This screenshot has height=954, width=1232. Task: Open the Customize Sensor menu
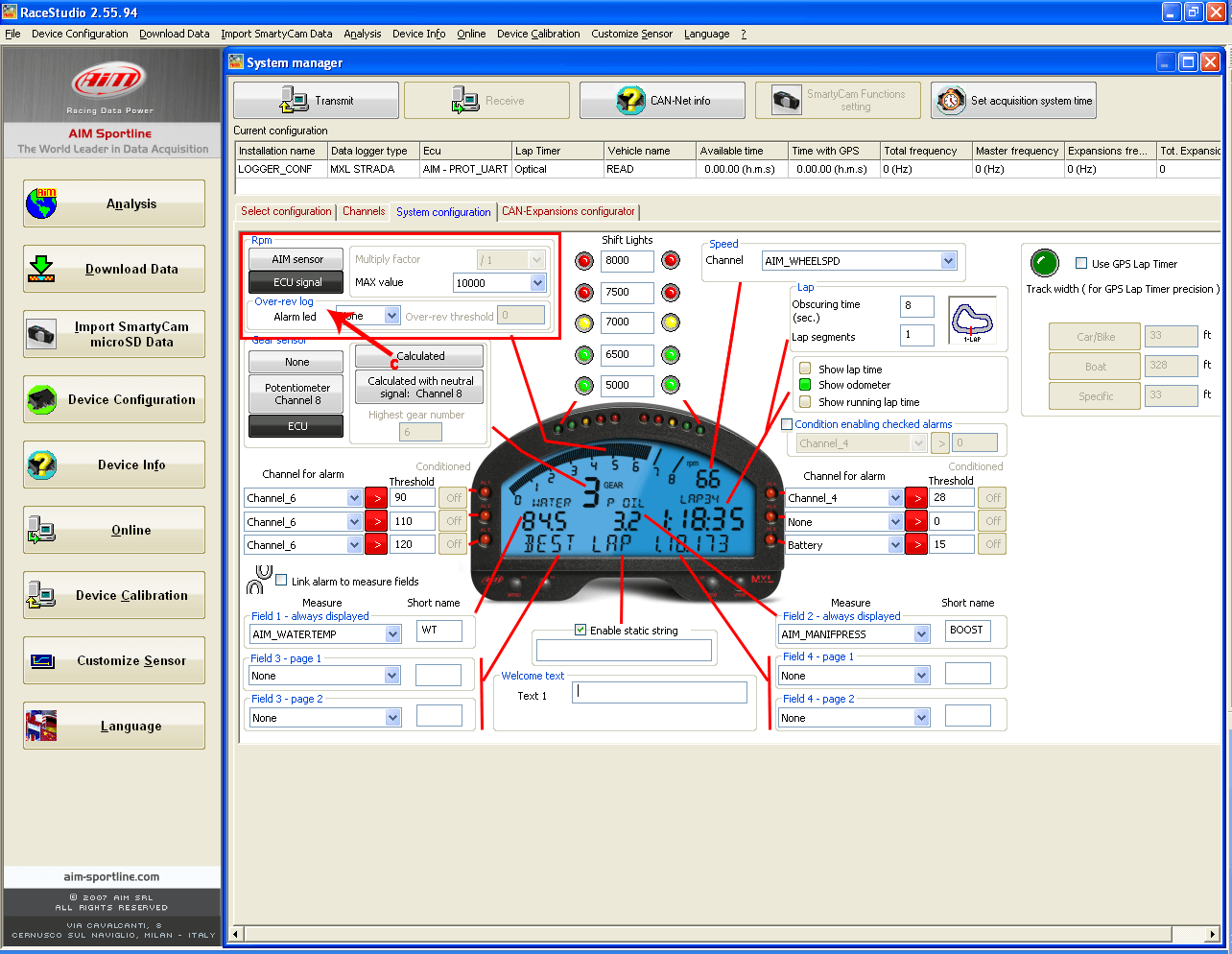pos(631,34)
